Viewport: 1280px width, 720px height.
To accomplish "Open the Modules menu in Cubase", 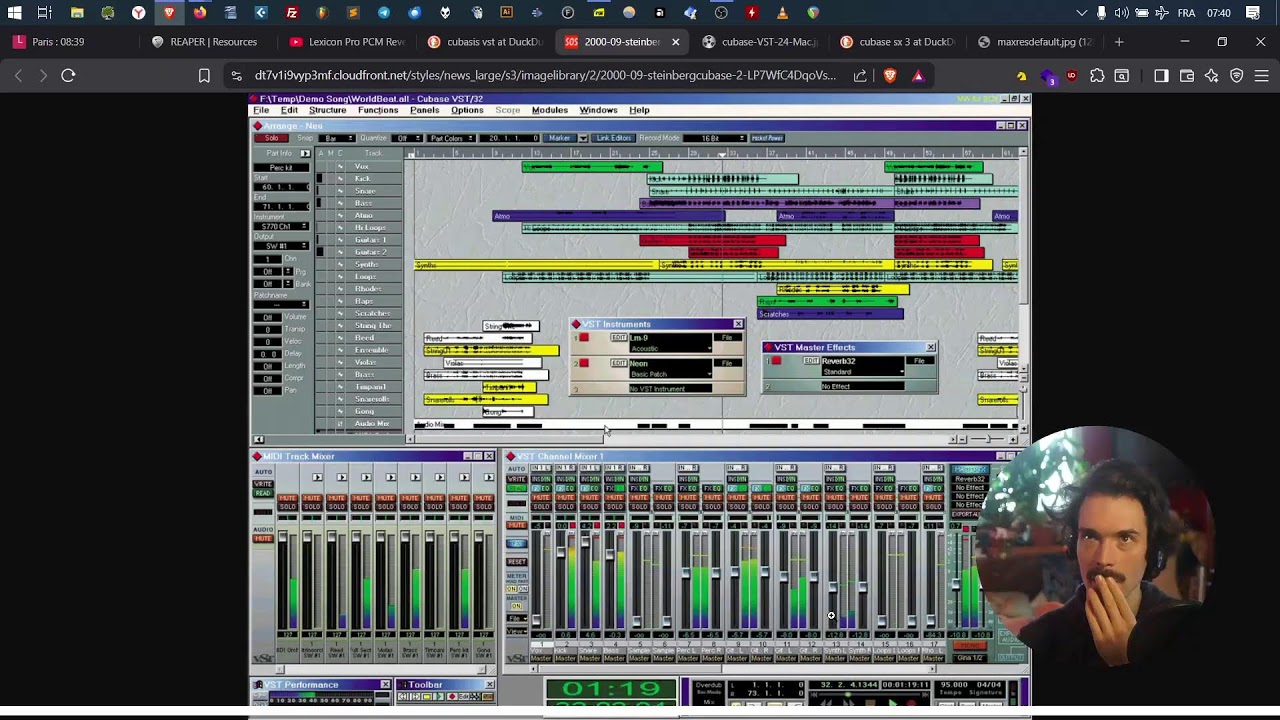I will click(x=549, y=110).
